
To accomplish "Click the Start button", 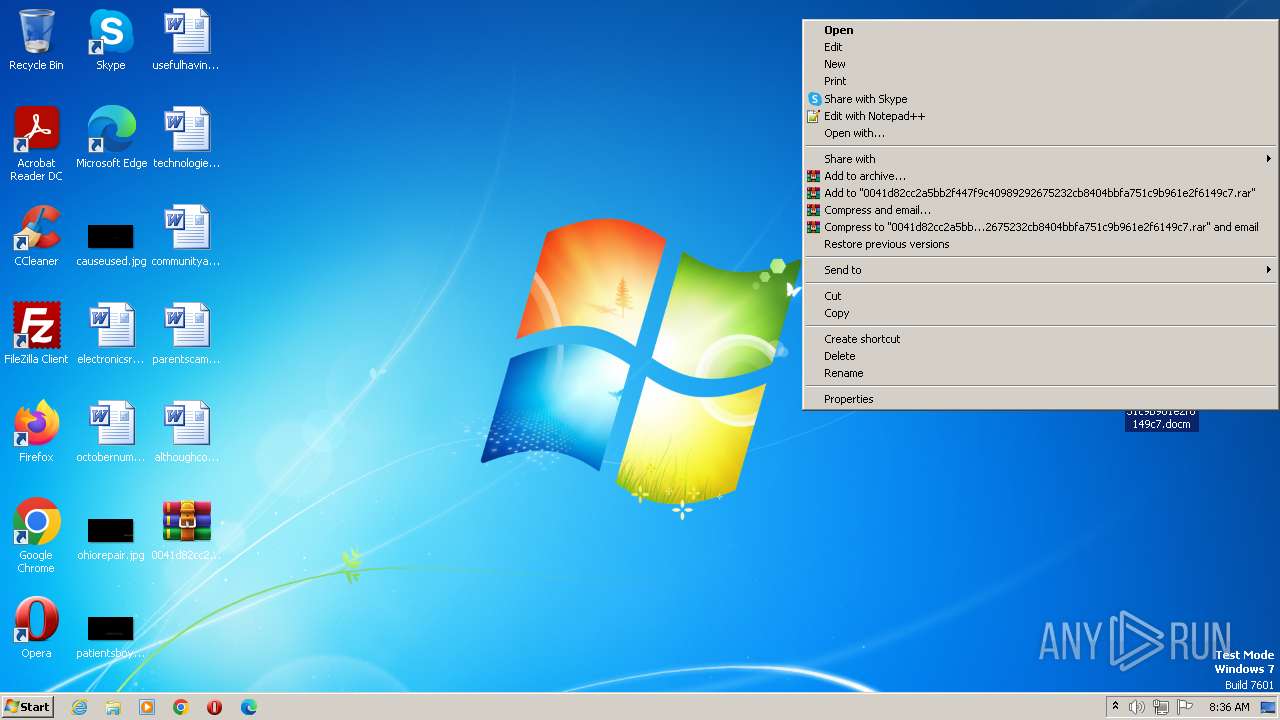I will tap(27, 707).
